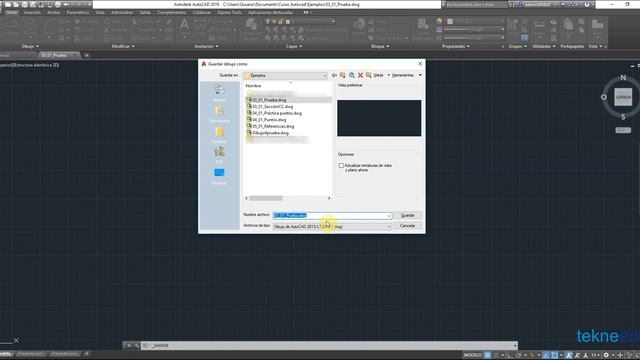Click the N compass direction on ViewCube
This screenshot has width=640, height=360.
tap(623, 78)
